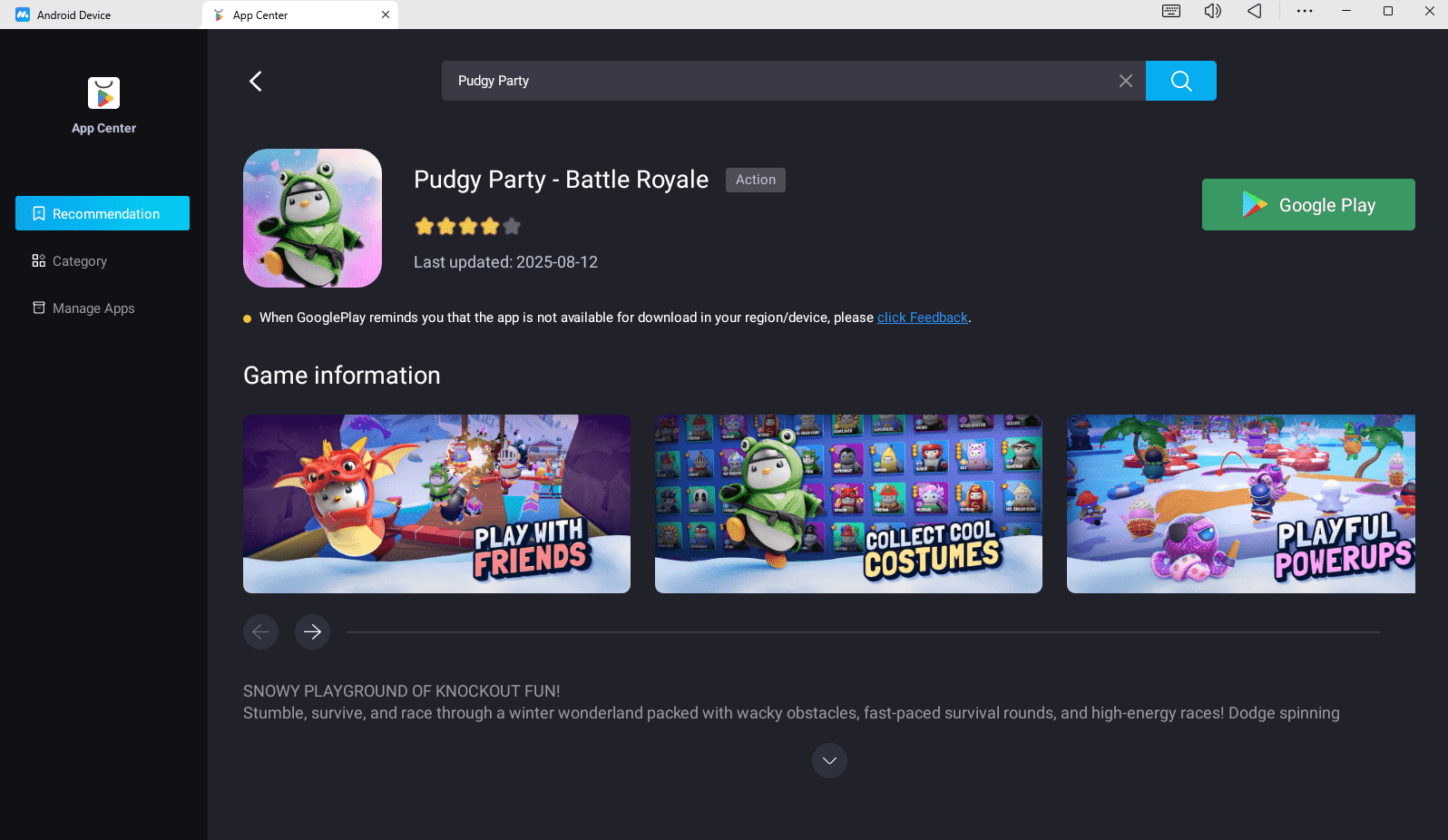
Task: Open the three-dots more menu
Action: (1305, 11)
